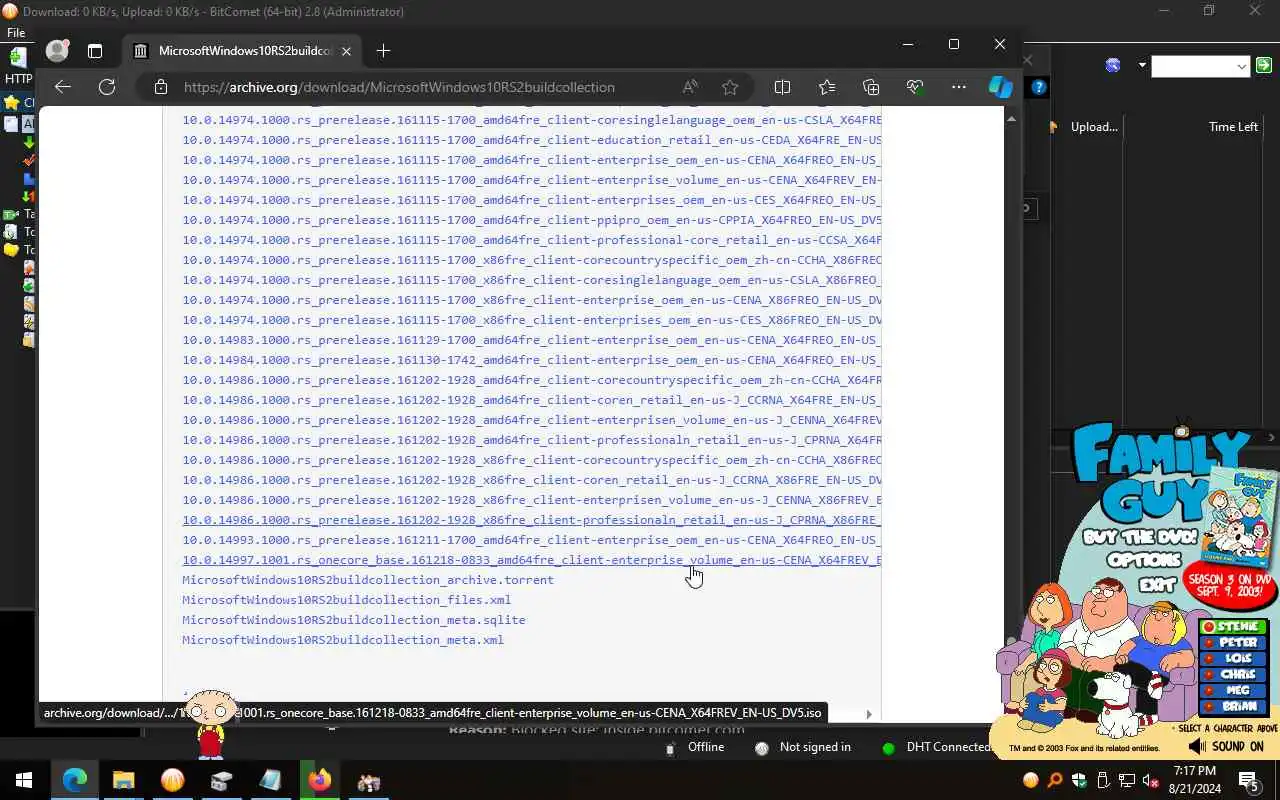Open notification center with 5 notifications
Screen dimensions: 1280x800
click(x=1249, y=781)
